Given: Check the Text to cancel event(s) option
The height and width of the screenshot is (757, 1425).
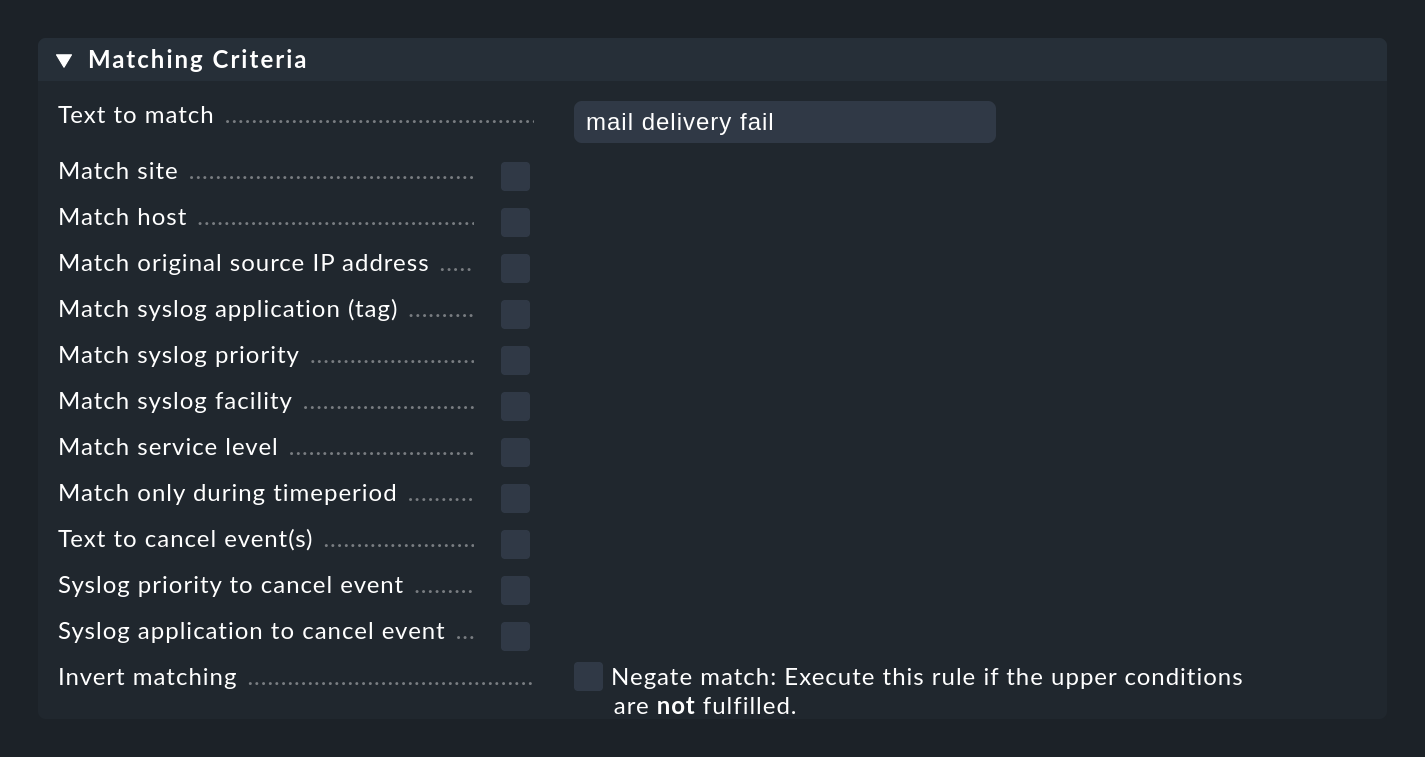Looking at the screenshot, I should (515, 544).
